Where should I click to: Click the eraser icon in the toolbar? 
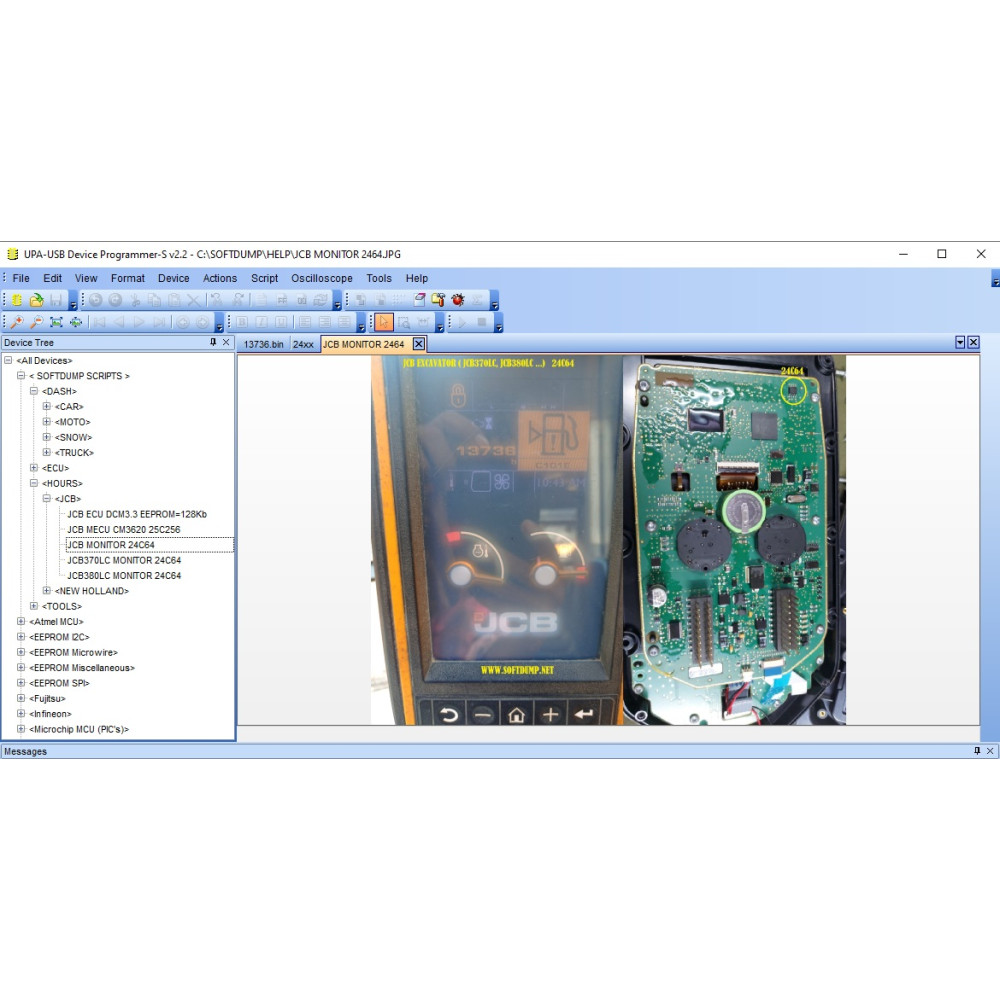(419, 300)
